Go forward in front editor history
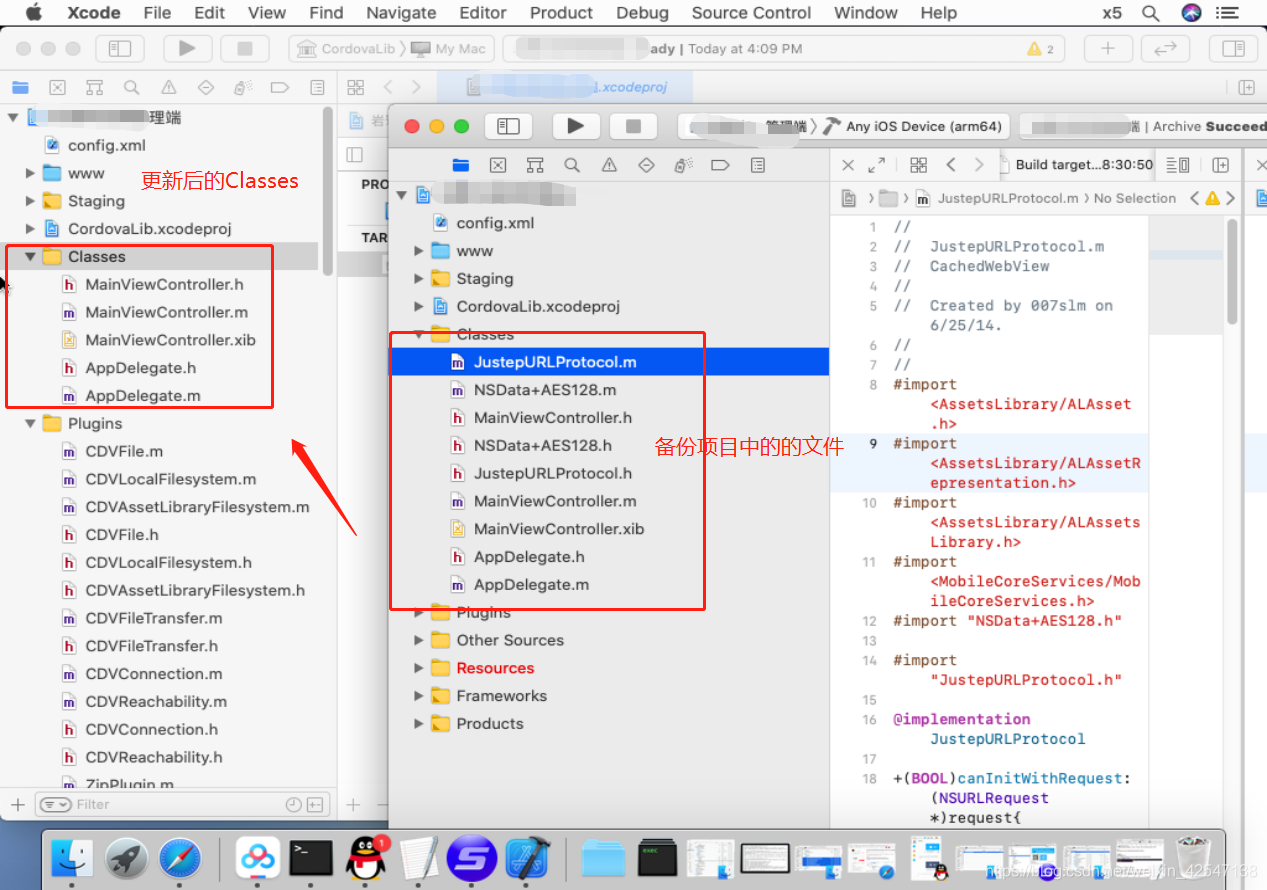This screenshot has width=1267, height=890. (x=979, y=165)
